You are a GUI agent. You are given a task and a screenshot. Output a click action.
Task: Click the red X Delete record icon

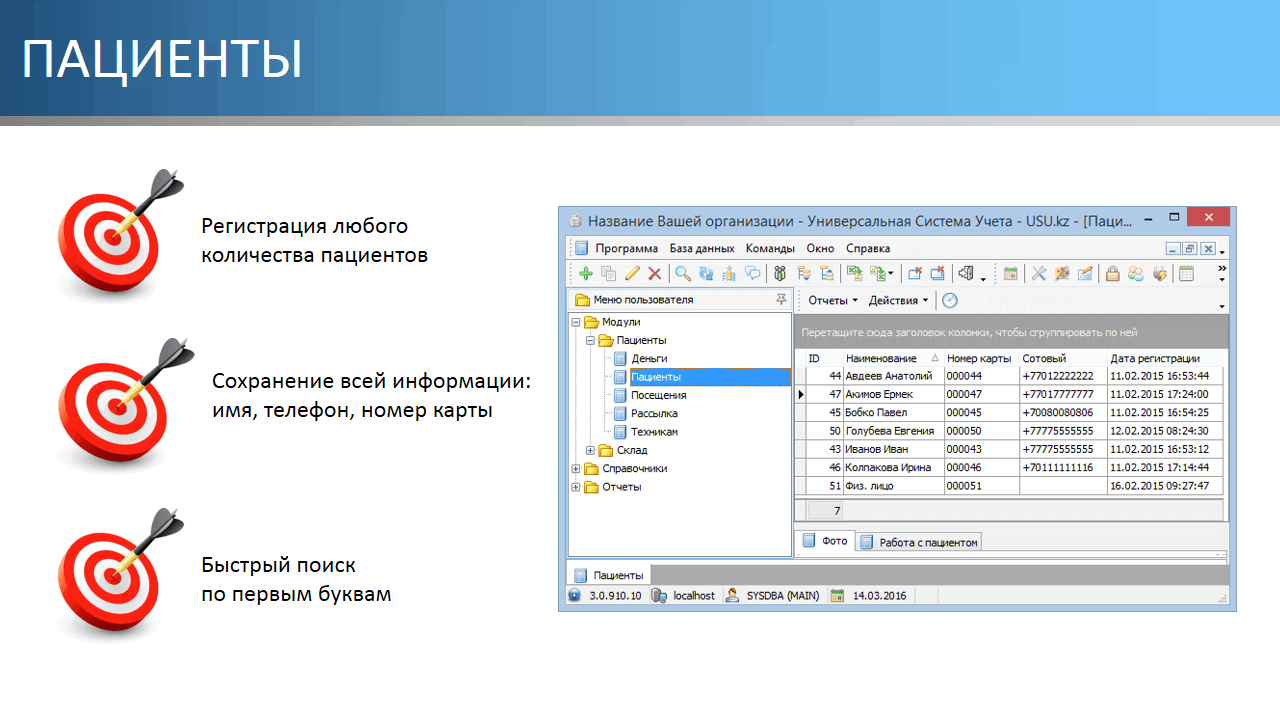[655, 274]
